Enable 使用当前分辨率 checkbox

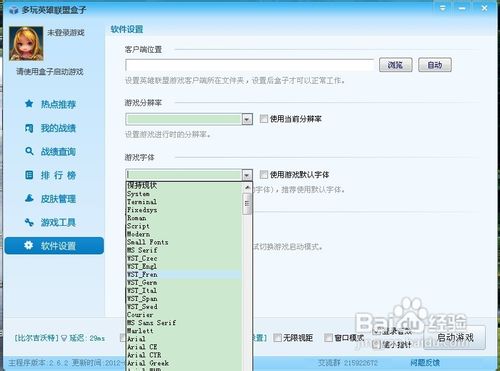click(264, 119)
